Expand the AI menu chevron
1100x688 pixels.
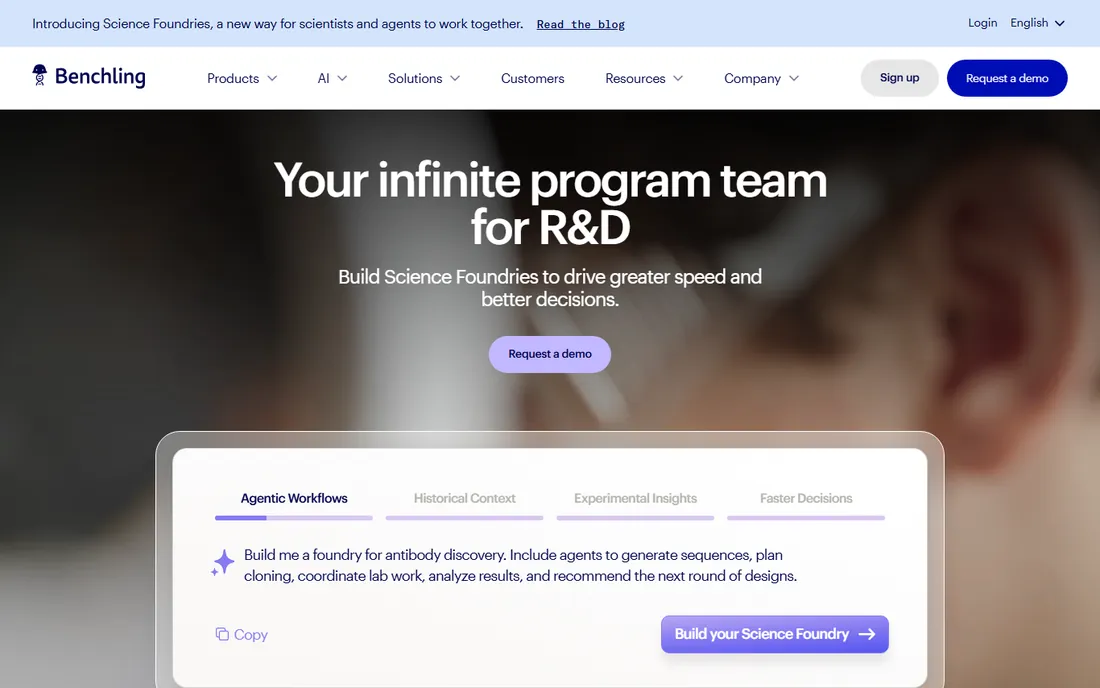342,79
